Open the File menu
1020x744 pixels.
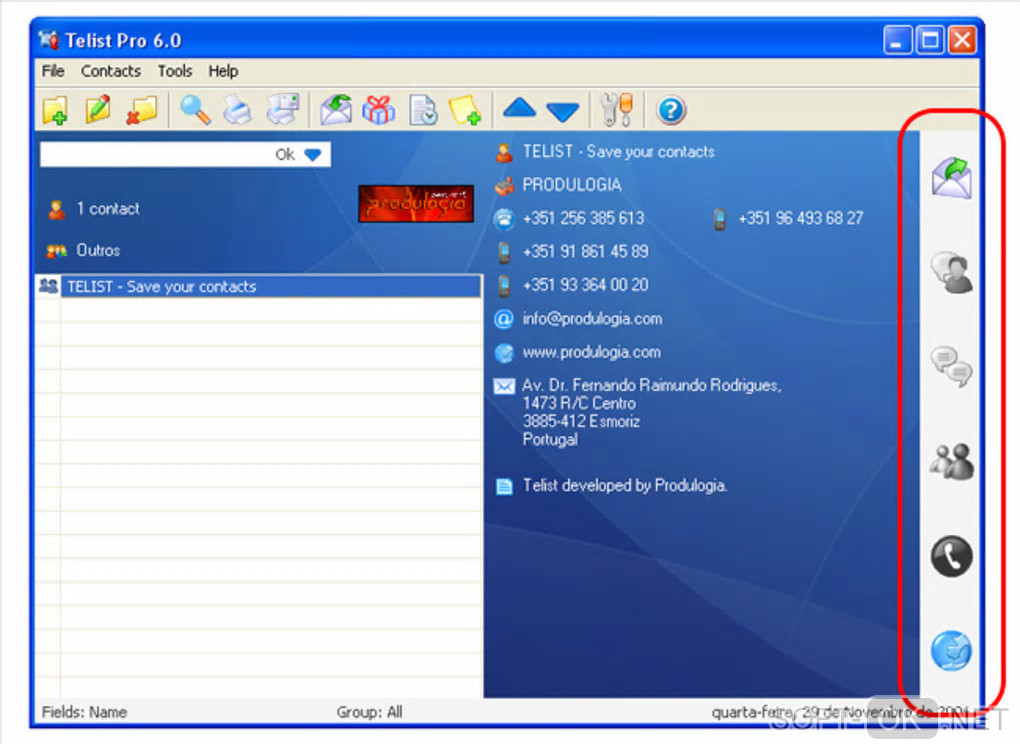click(53, 71)
